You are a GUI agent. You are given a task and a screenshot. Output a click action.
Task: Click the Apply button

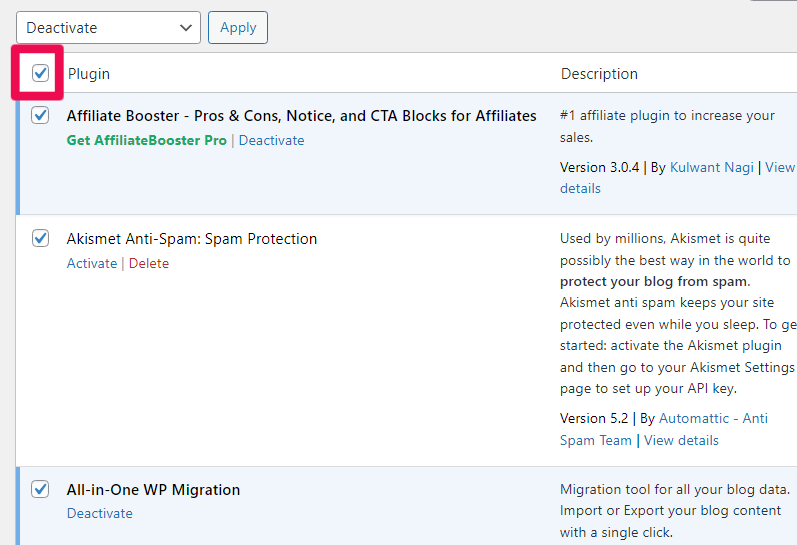[238, 27]
